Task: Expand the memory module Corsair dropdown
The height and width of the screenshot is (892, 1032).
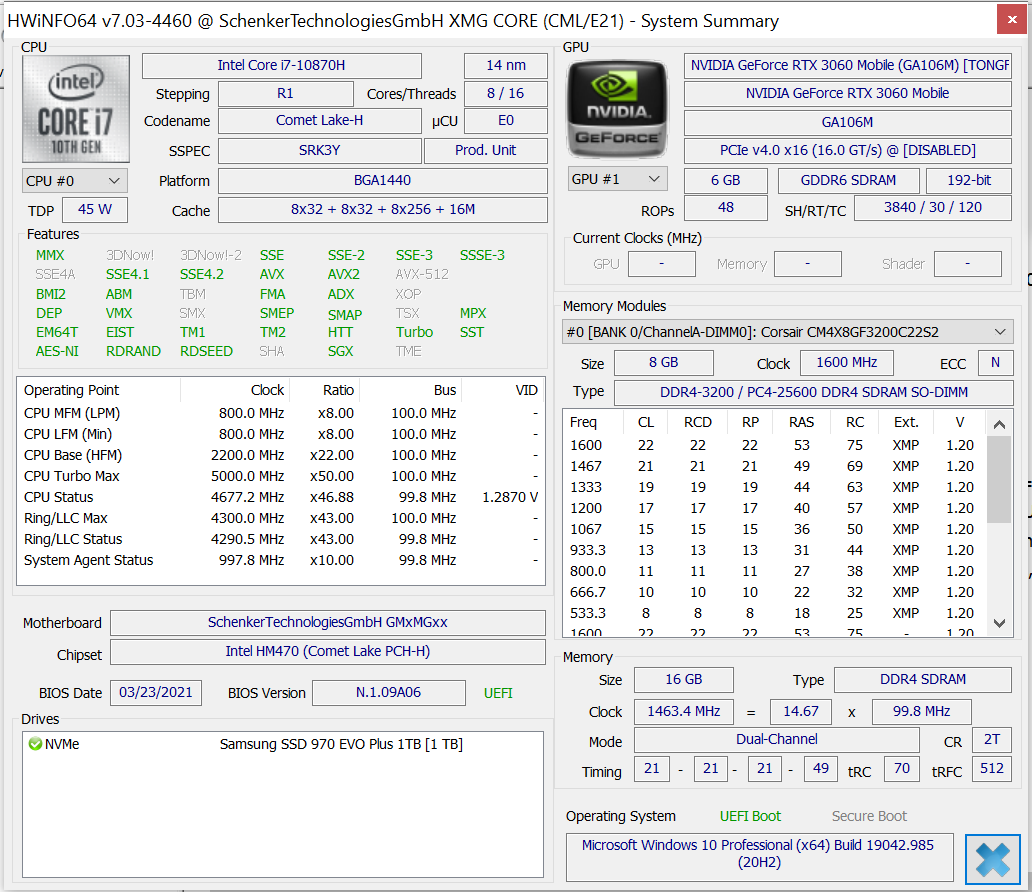Action: 788,332
